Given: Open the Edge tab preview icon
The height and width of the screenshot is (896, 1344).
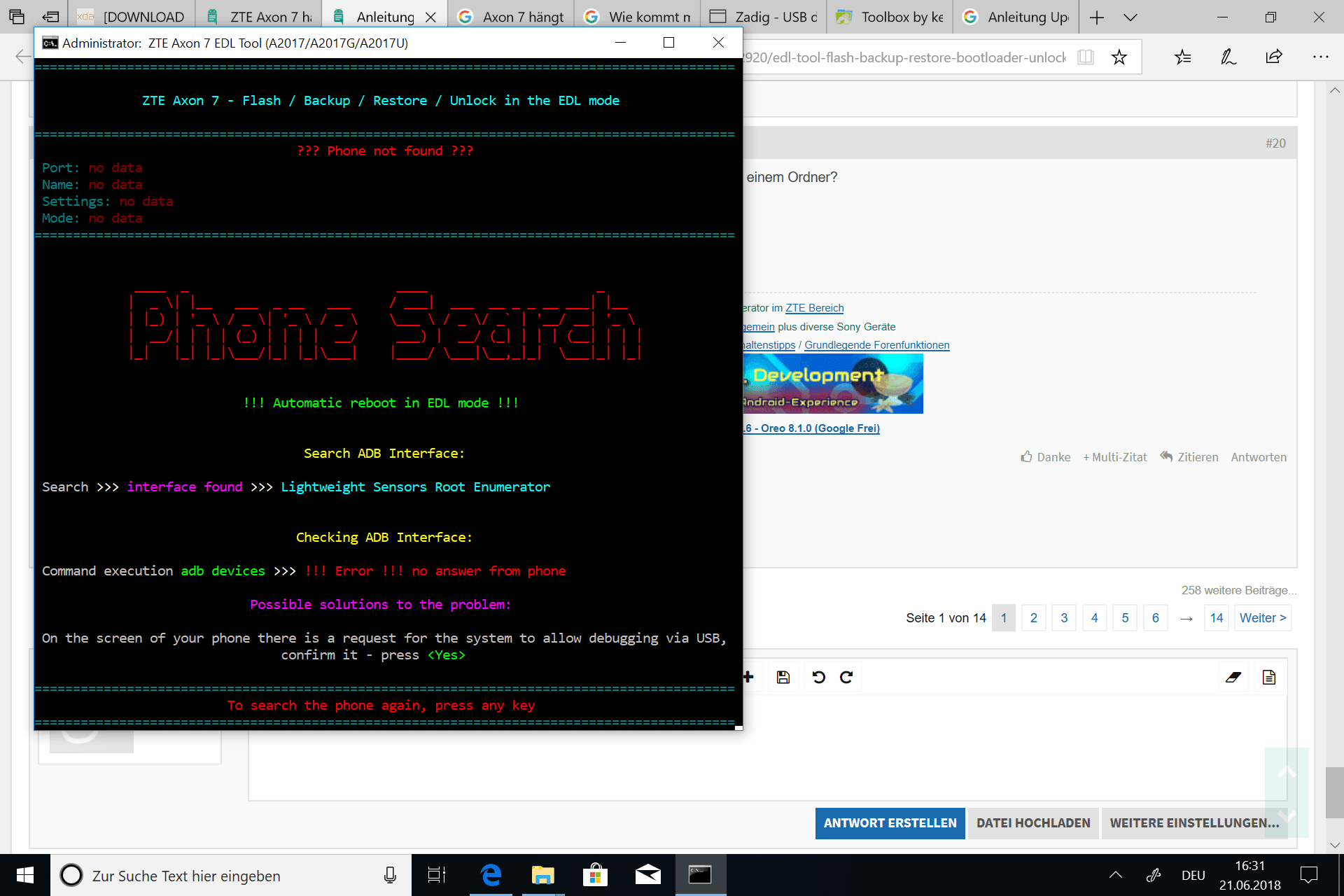Looking at the screenshot, I should click(17, 17).
